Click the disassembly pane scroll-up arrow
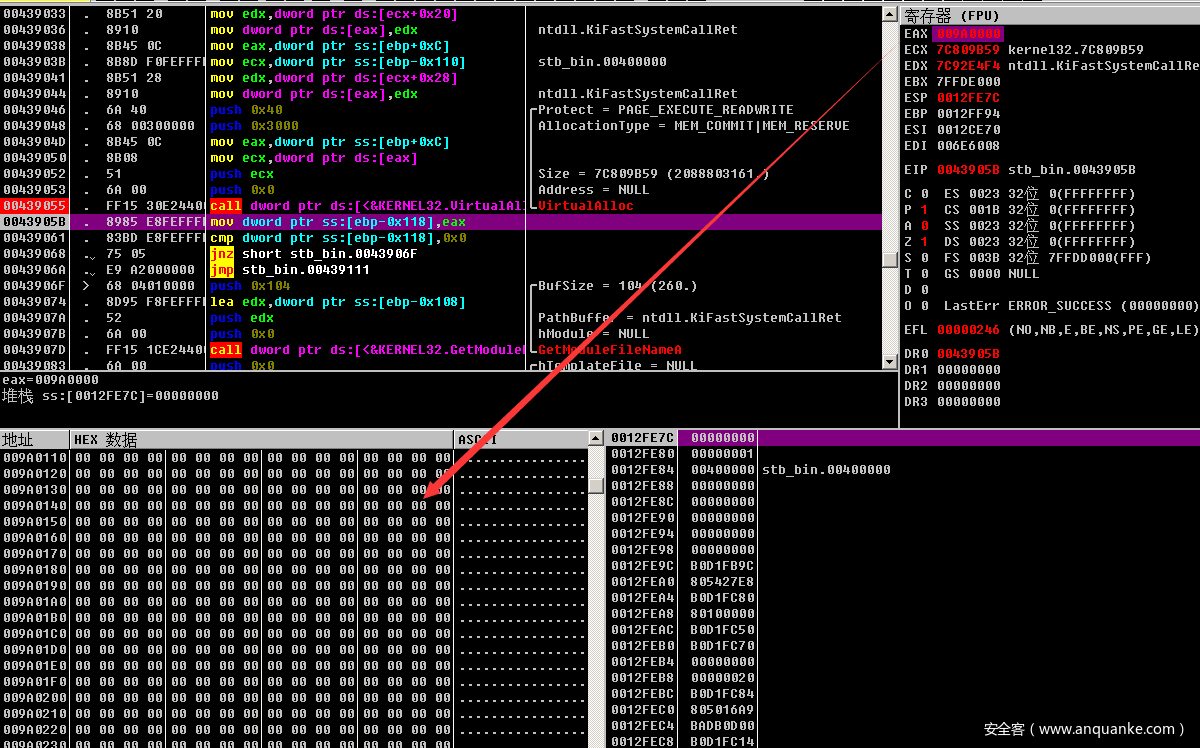Screen dimensions: 1200x748 click(x=889, y=14)
